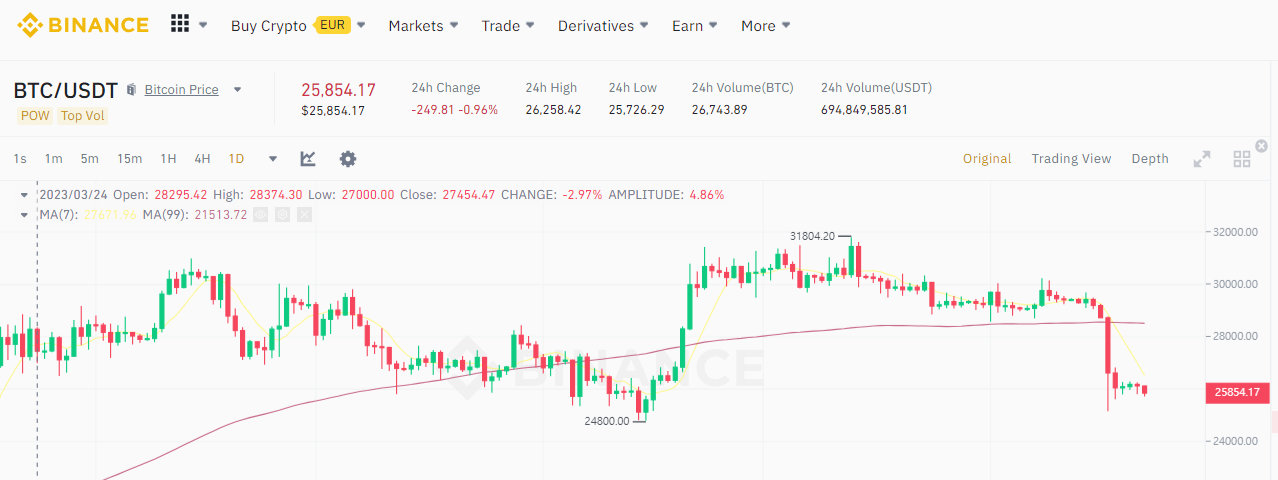Expand chart to fullscreen

coord(1202,158)
